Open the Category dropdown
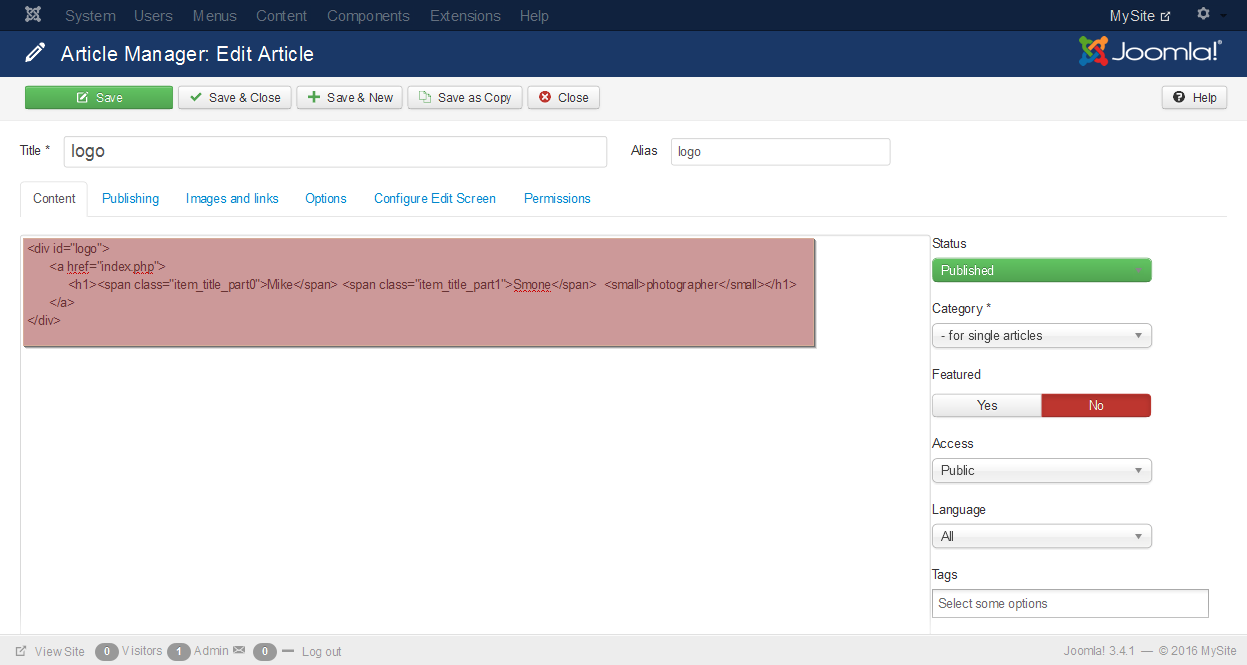1247x665 pixels. click(1041, 335)
